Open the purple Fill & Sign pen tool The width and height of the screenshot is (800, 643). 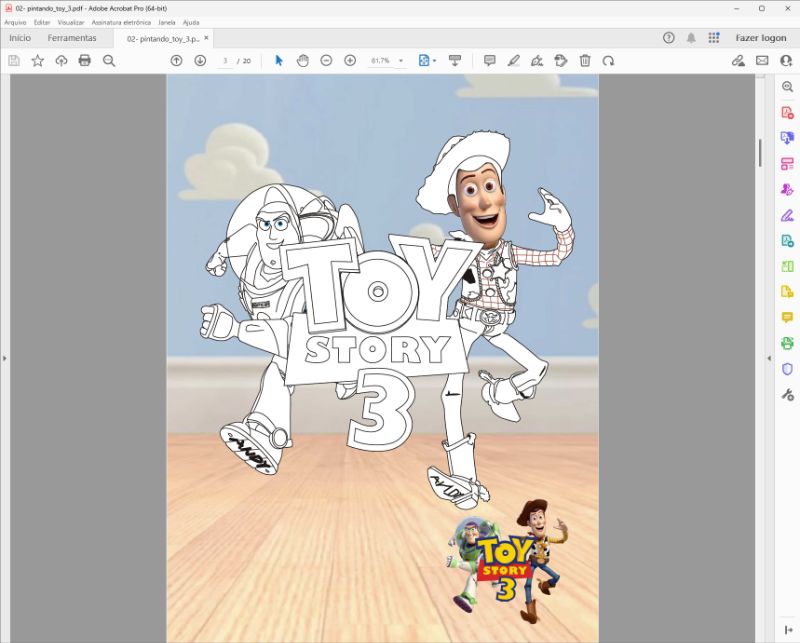click(787, 215)
